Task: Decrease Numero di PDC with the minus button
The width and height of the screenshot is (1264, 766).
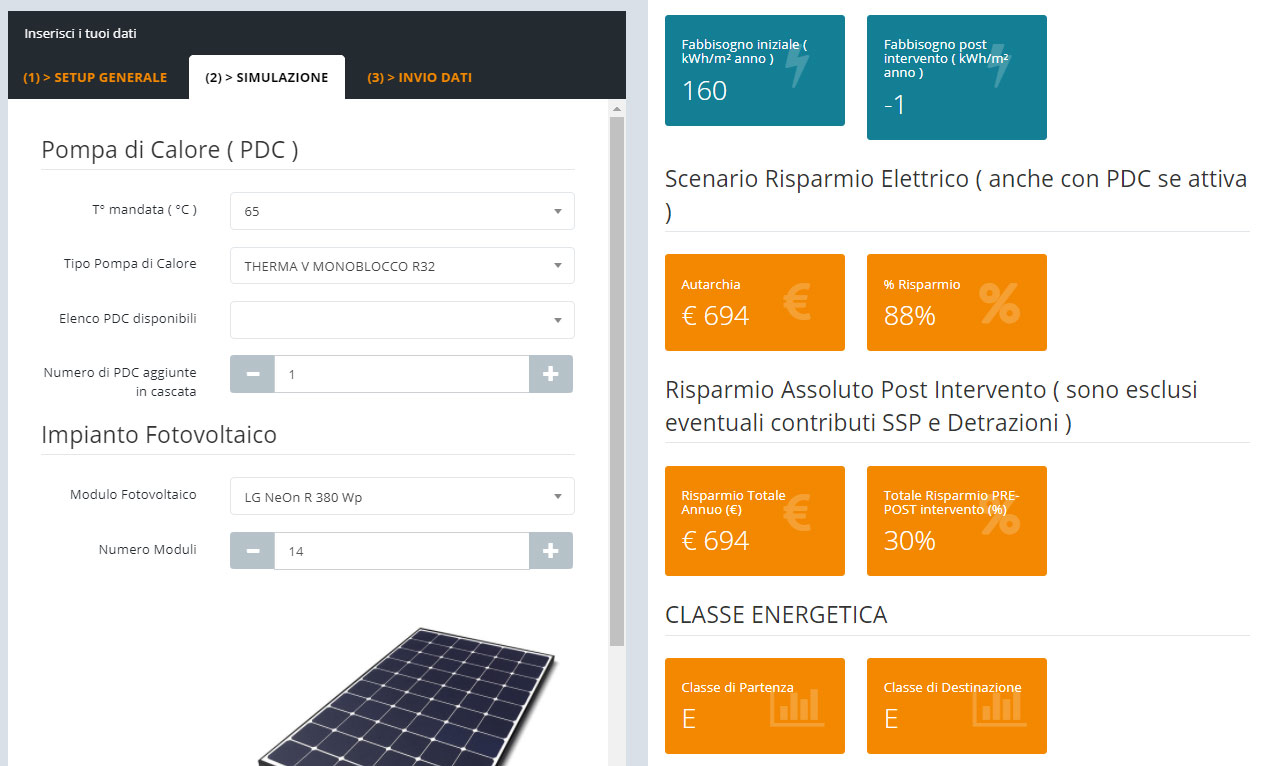Action: point(251,373)
